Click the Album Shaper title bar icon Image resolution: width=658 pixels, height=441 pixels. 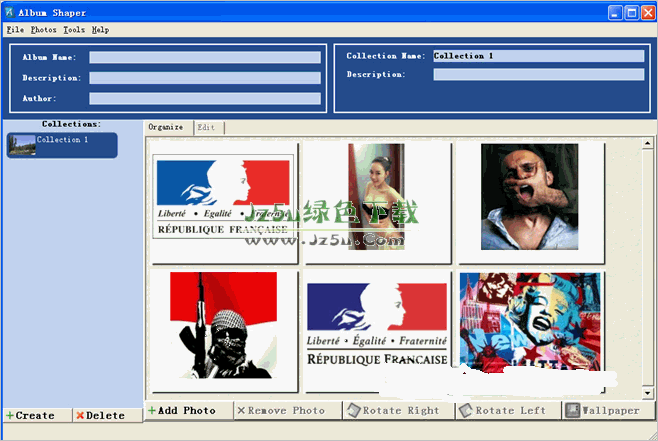pyautogui.click(x=9, y=12)
